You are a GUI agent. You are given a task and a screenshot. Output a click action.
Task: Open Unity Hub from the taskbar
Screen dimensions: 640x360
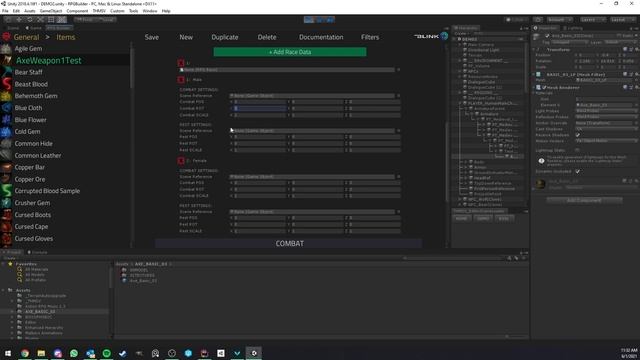coord(221,353)
